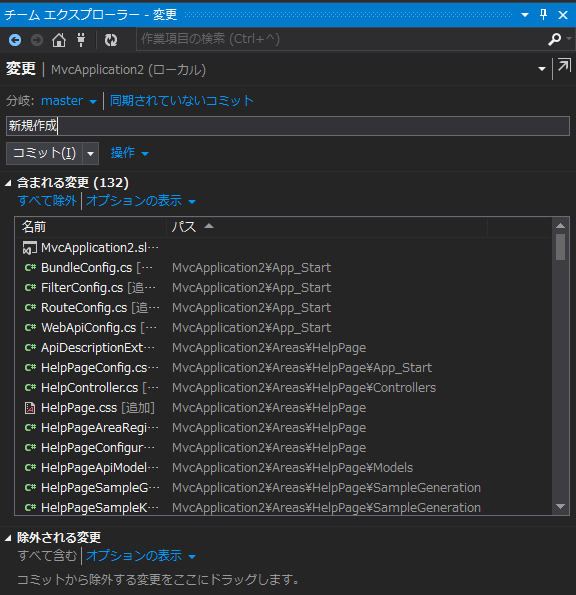Toggle the auto-hide pin icon

543,15
